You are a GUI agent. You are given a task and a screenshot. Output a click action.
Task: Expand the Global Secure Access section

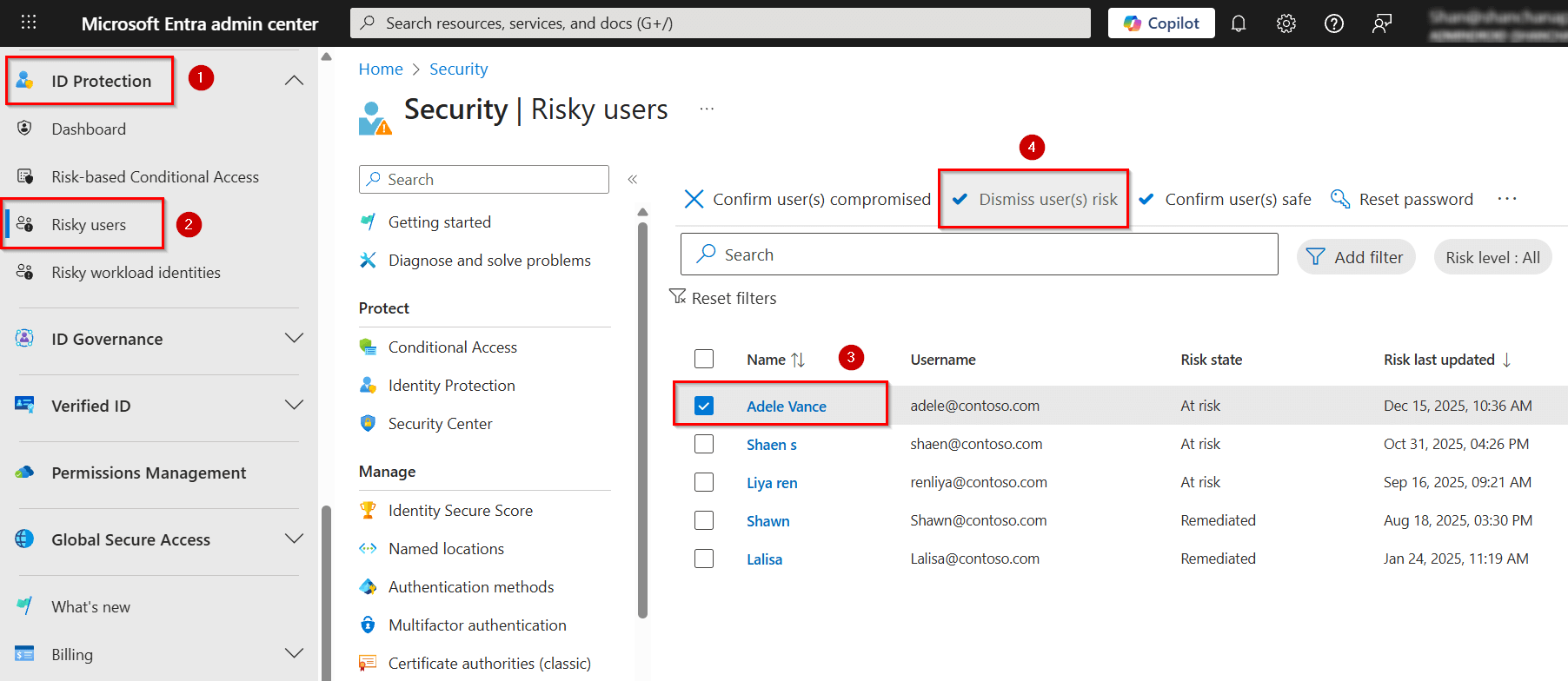(x=295, y=539)
